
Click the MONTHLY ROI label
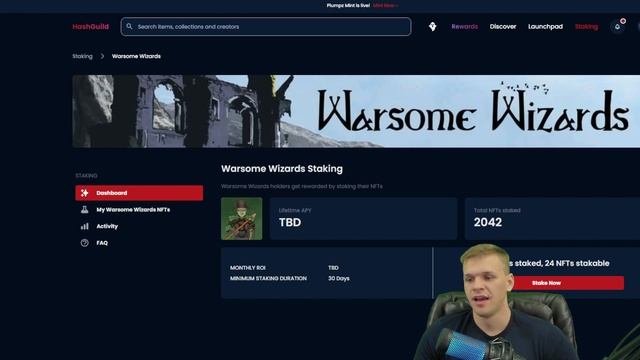pos(248,268)
